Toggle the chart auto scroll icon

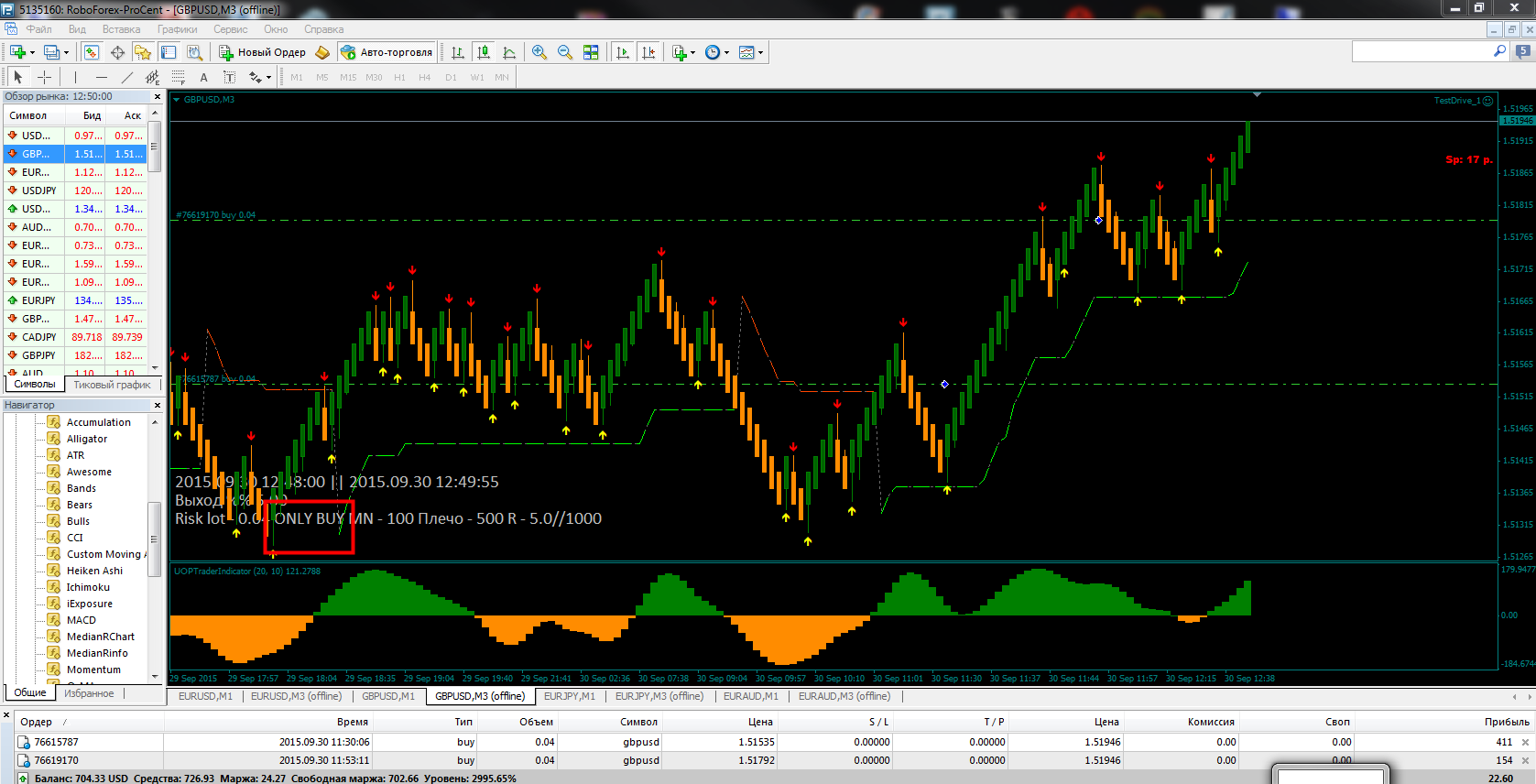[623, 52]
